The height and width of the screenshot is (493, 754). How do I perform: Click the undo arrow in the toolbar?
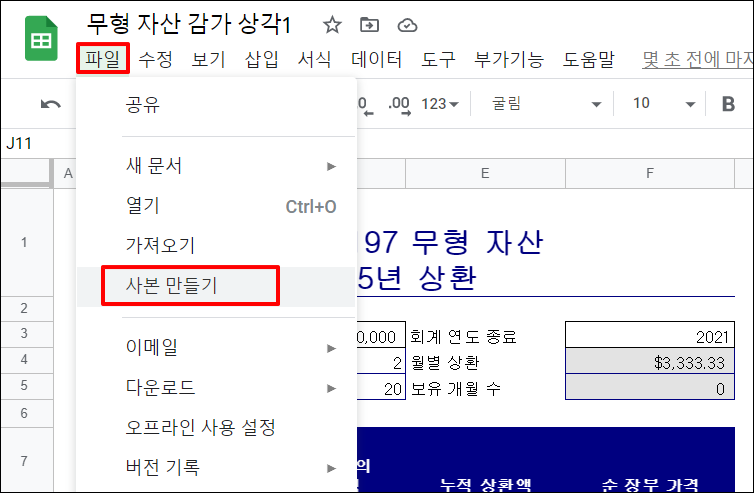[50, 104]
